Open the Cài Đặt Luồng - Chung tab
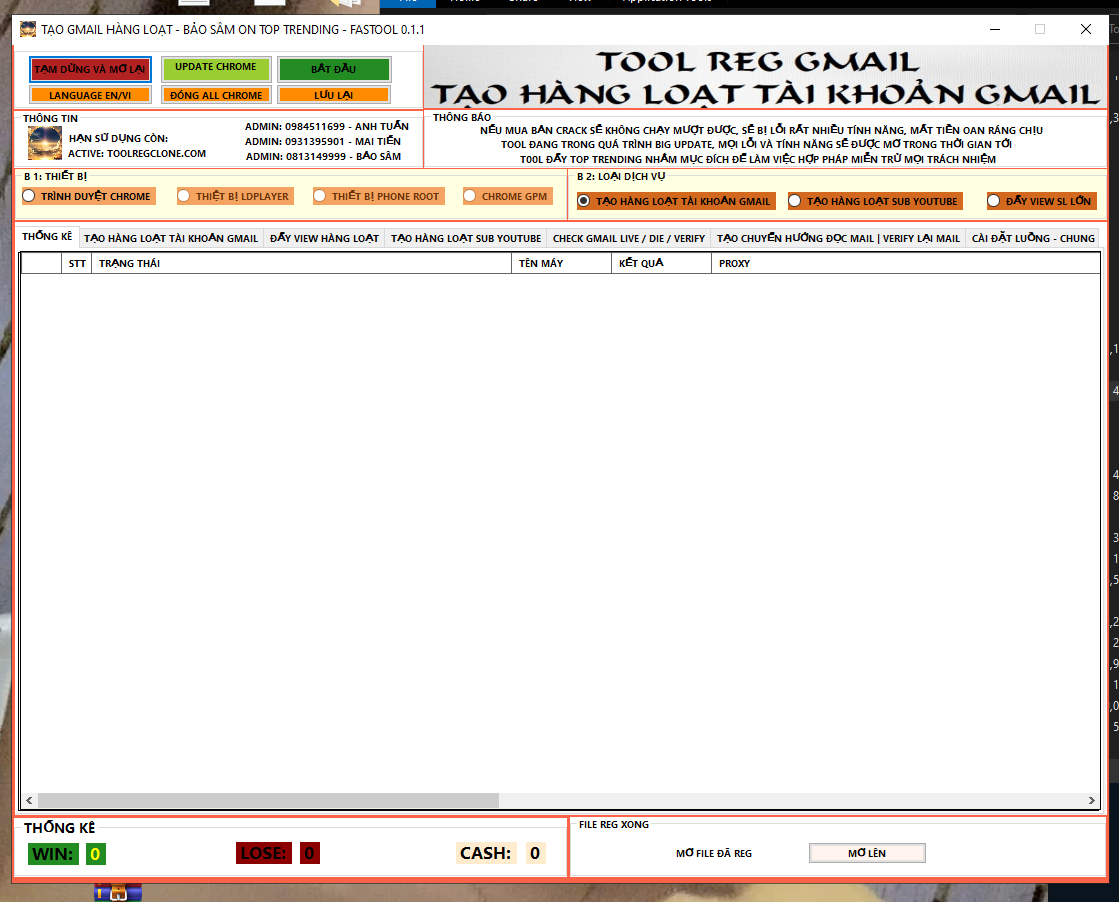Viewport: 1119px width, 902px height. pos(1032,239)
